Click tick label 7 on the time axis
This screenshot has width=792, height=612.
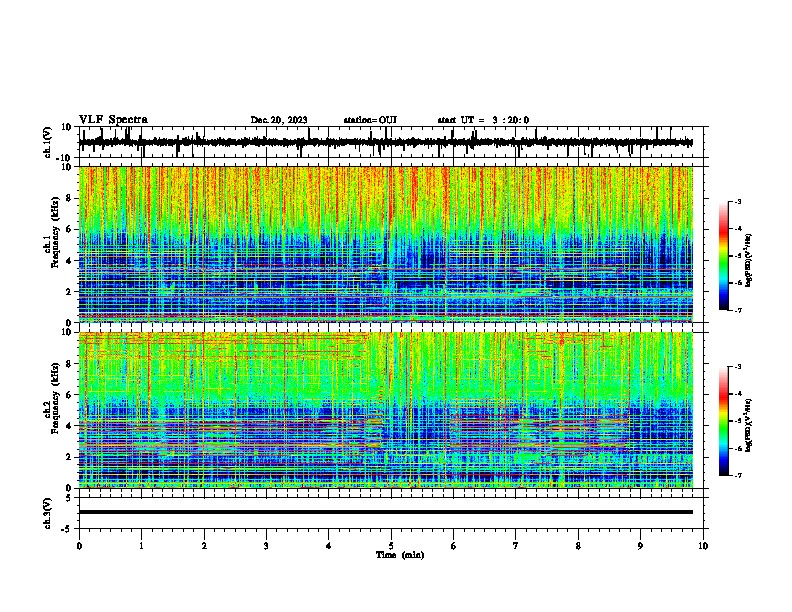[x=516, y=546]
